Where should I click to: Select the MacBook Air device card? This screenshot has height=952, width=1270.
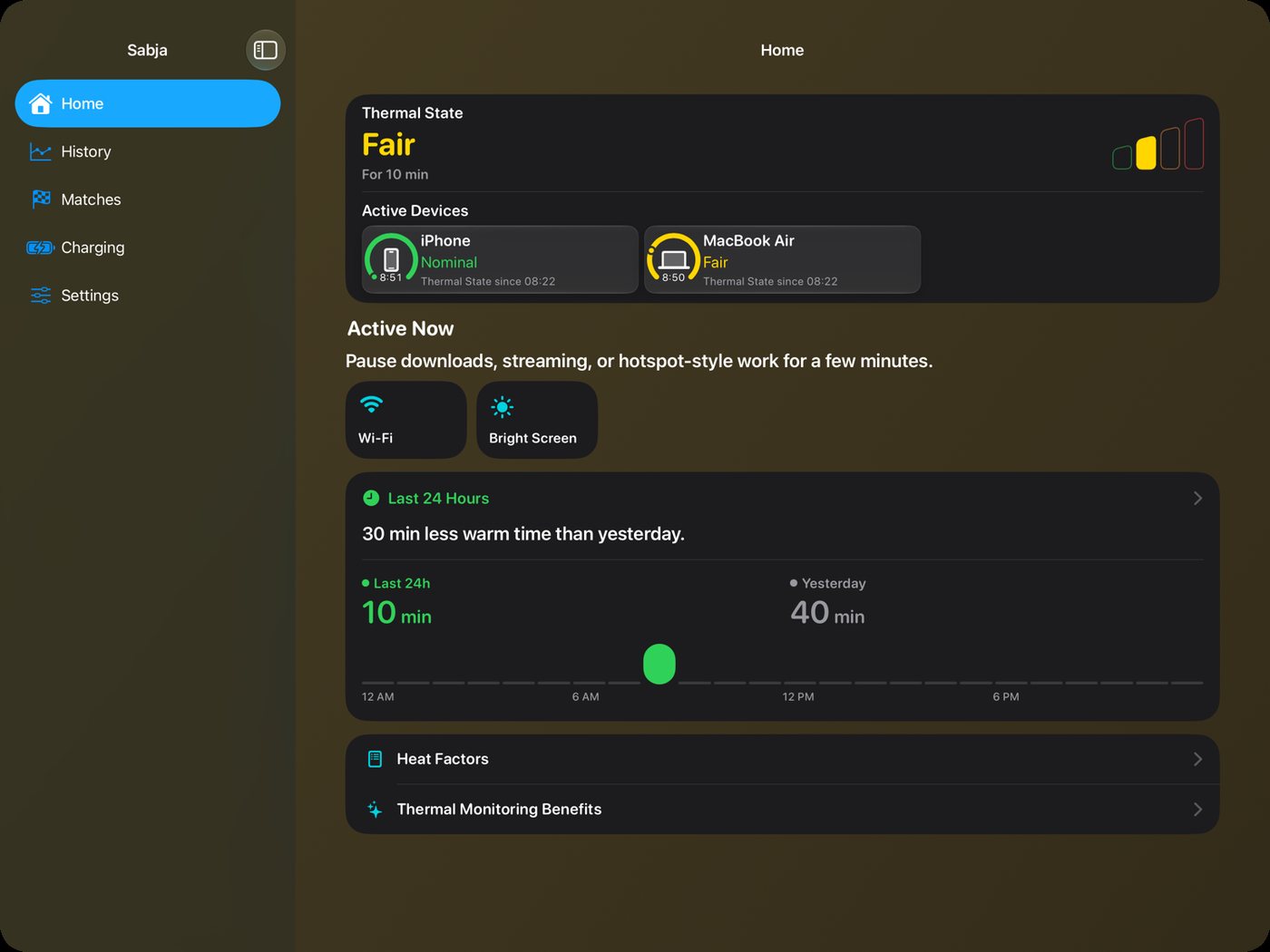click(782, 259)
